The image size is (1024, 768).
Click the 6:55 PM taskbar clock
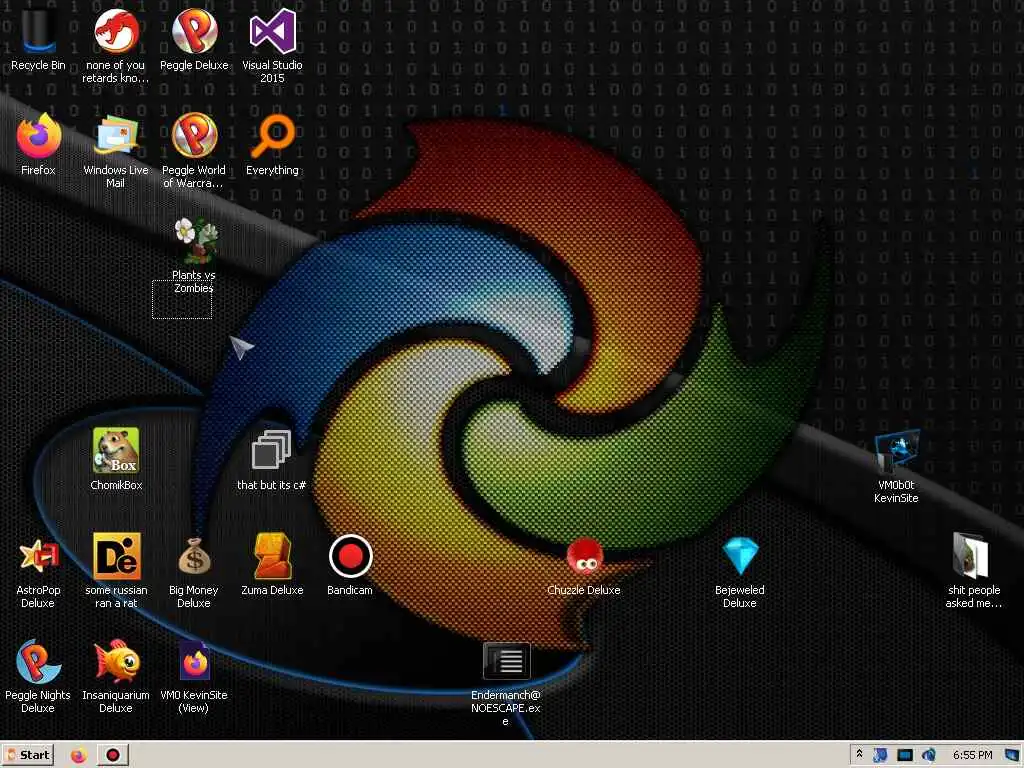pyautogui.click(x=972, y=755)
